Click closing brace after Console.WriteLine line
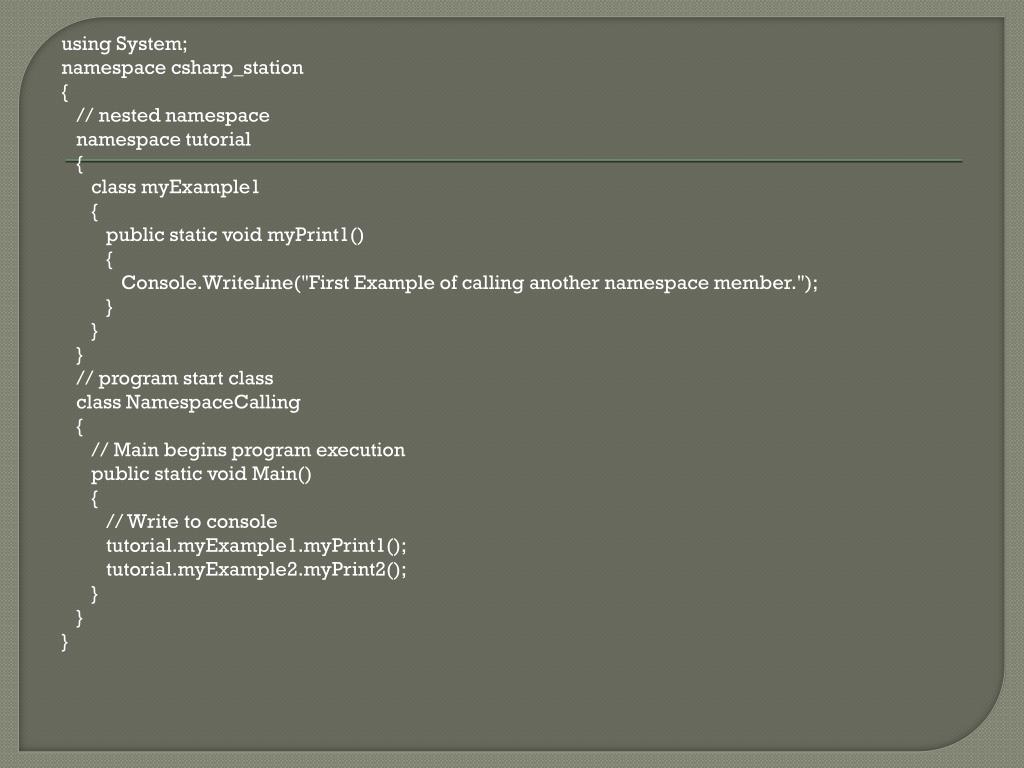This screenshot has width=1024, height=768. click(x=109, y=308)
